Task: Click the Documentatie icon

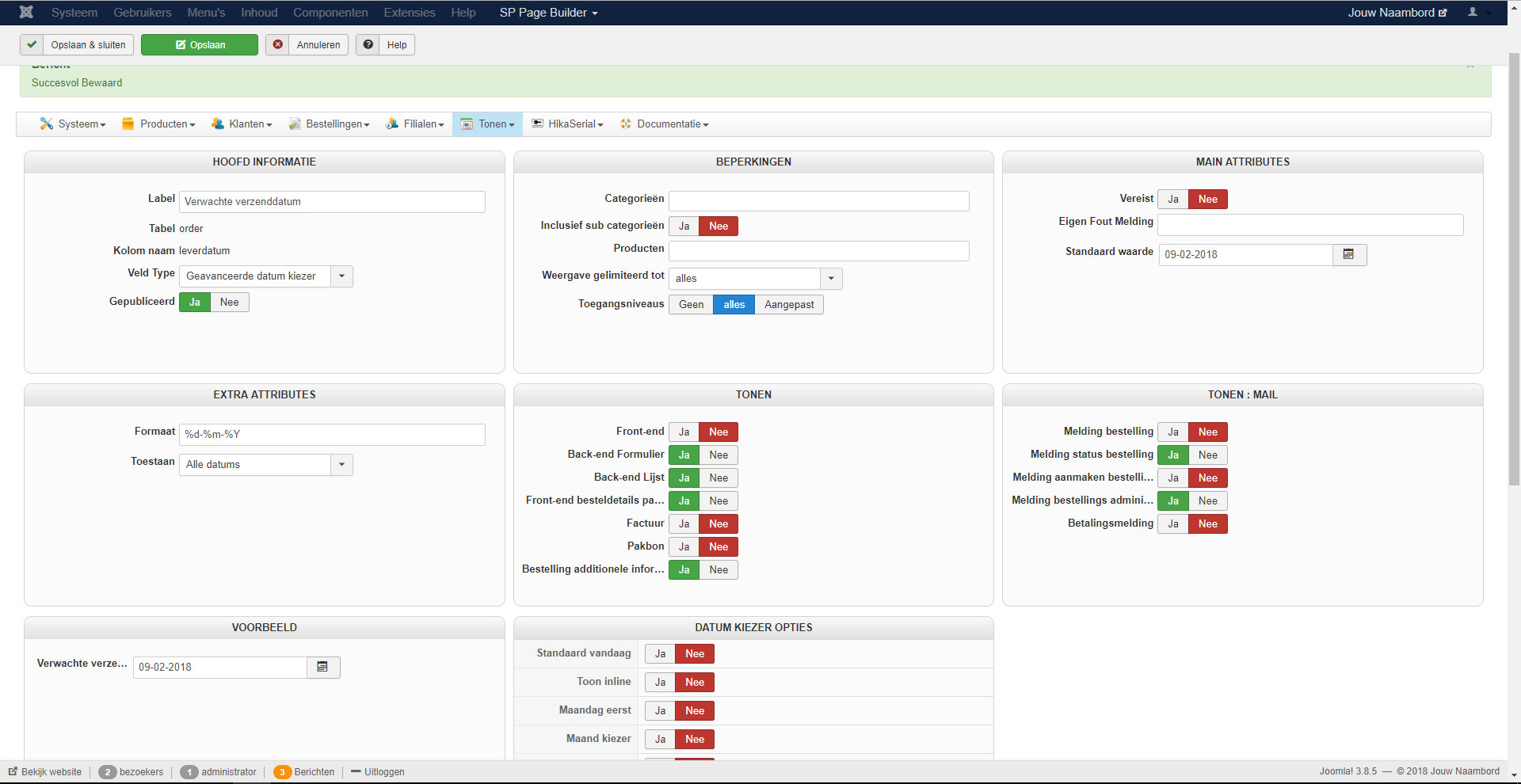Action: pyautogui.click(x=626, y=124)
